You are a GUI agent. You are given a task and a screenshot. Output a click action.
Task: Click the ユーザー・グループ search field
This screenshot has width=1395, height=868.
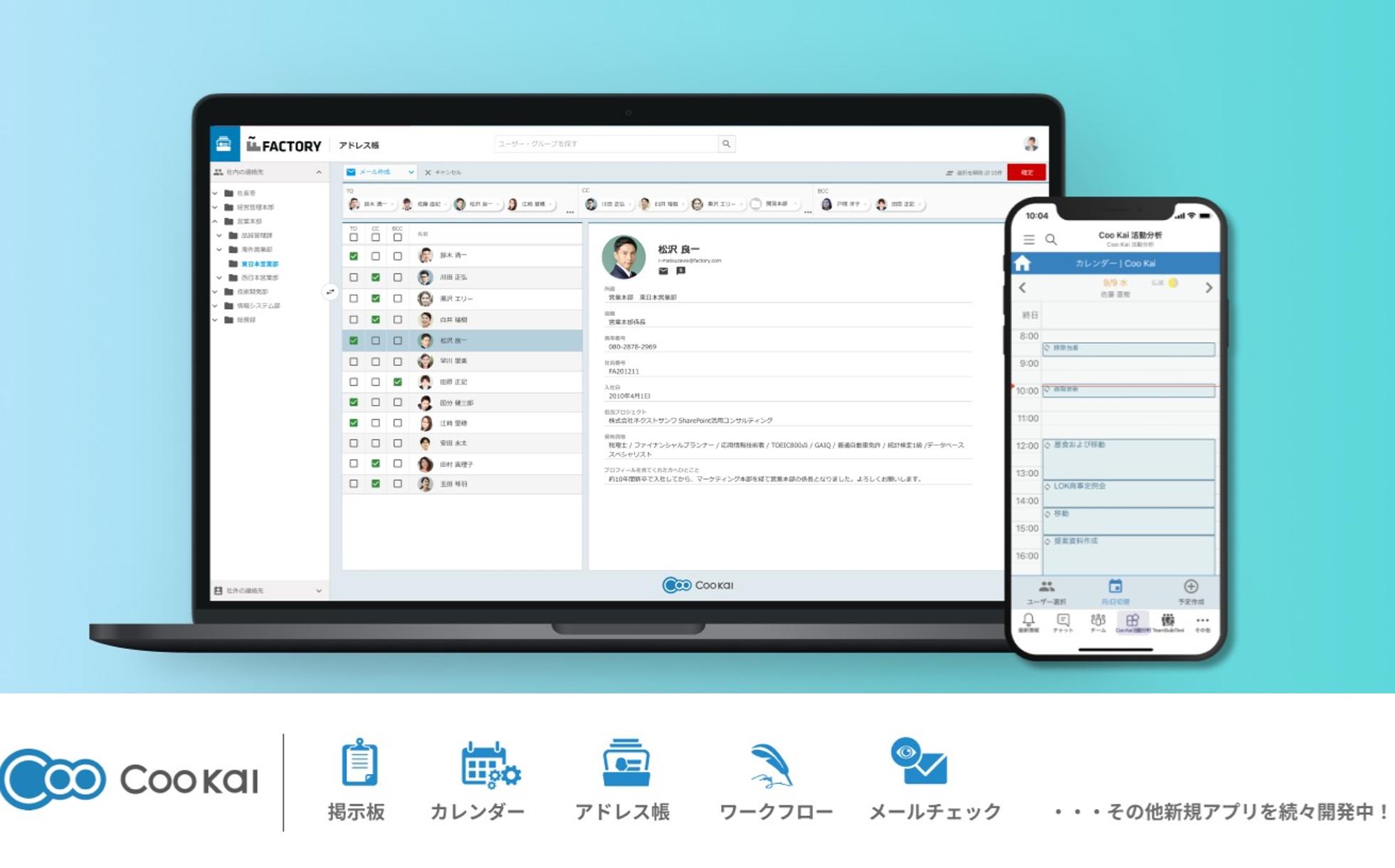click(x=605, y=144)
